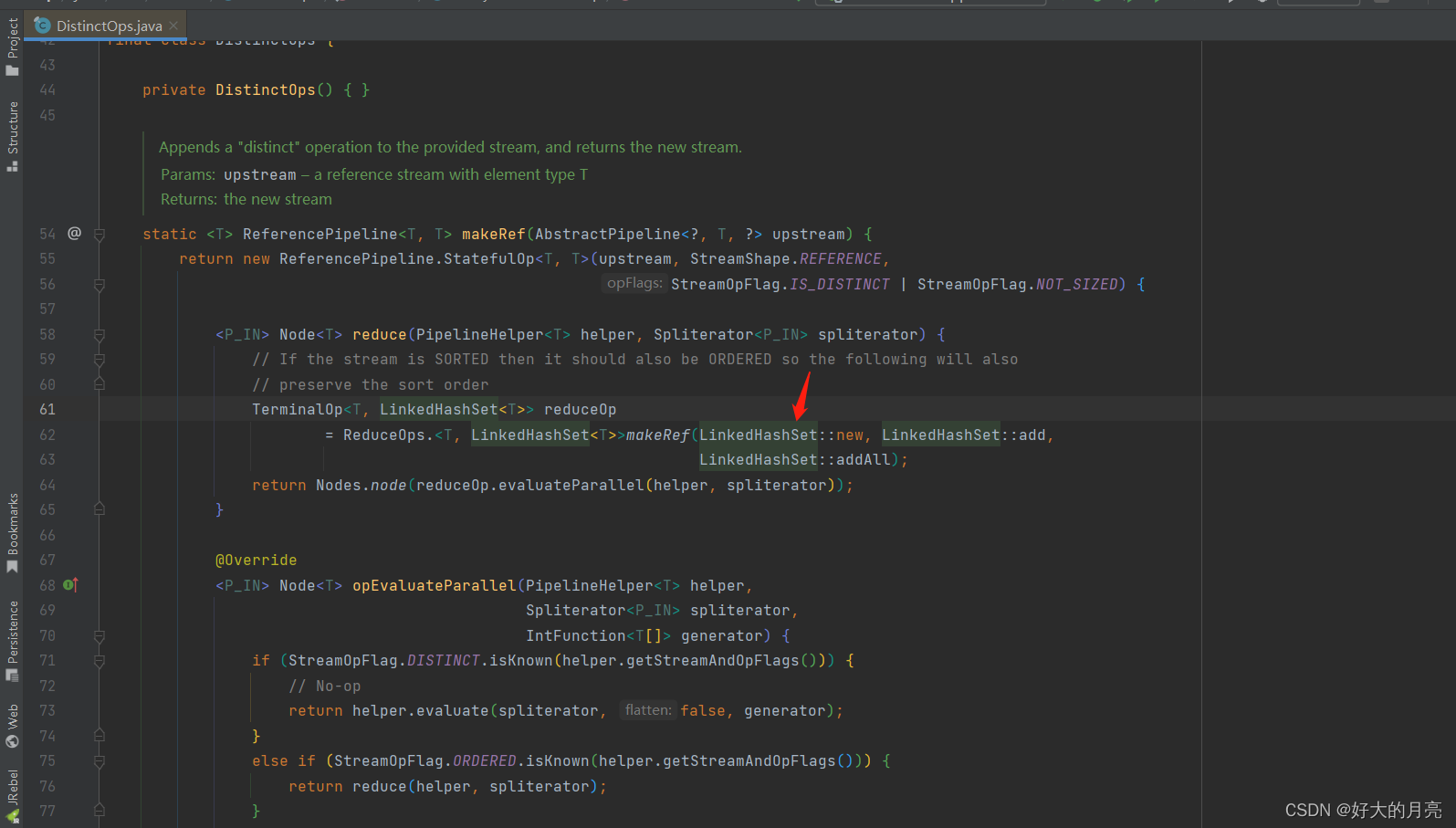Collapse the opEvaluateParallel body at line 70
Screen dimensions: 1456x828
pos(100,636)
